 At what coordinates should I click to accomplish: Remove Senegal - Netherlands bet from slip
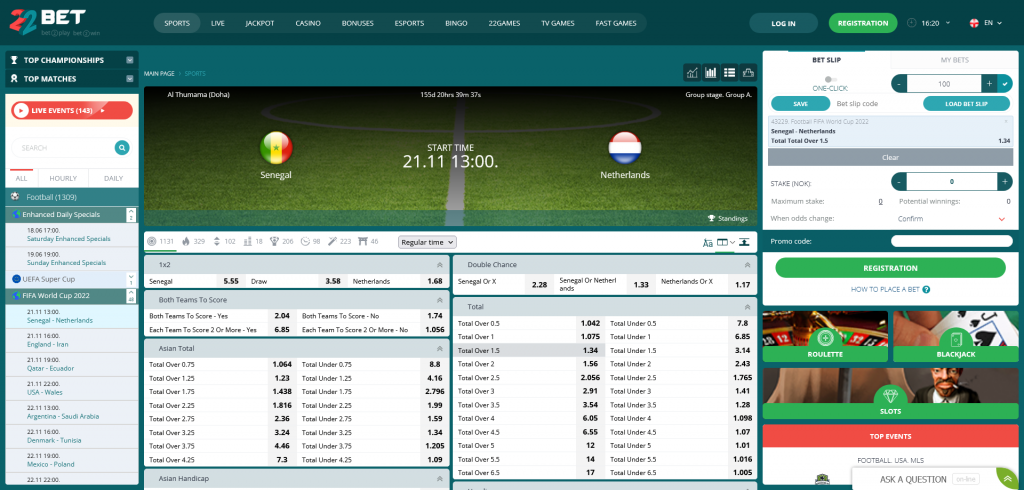coord(1005,122)
